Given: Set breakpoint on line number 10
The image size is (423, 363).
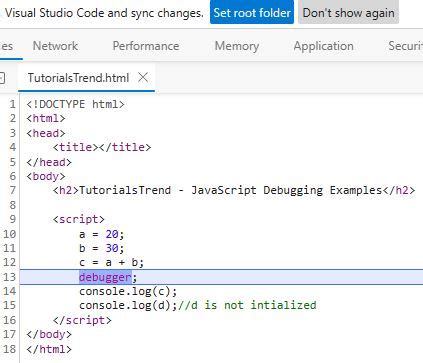Looking at the screenshot, I should [x=9, y=234].
